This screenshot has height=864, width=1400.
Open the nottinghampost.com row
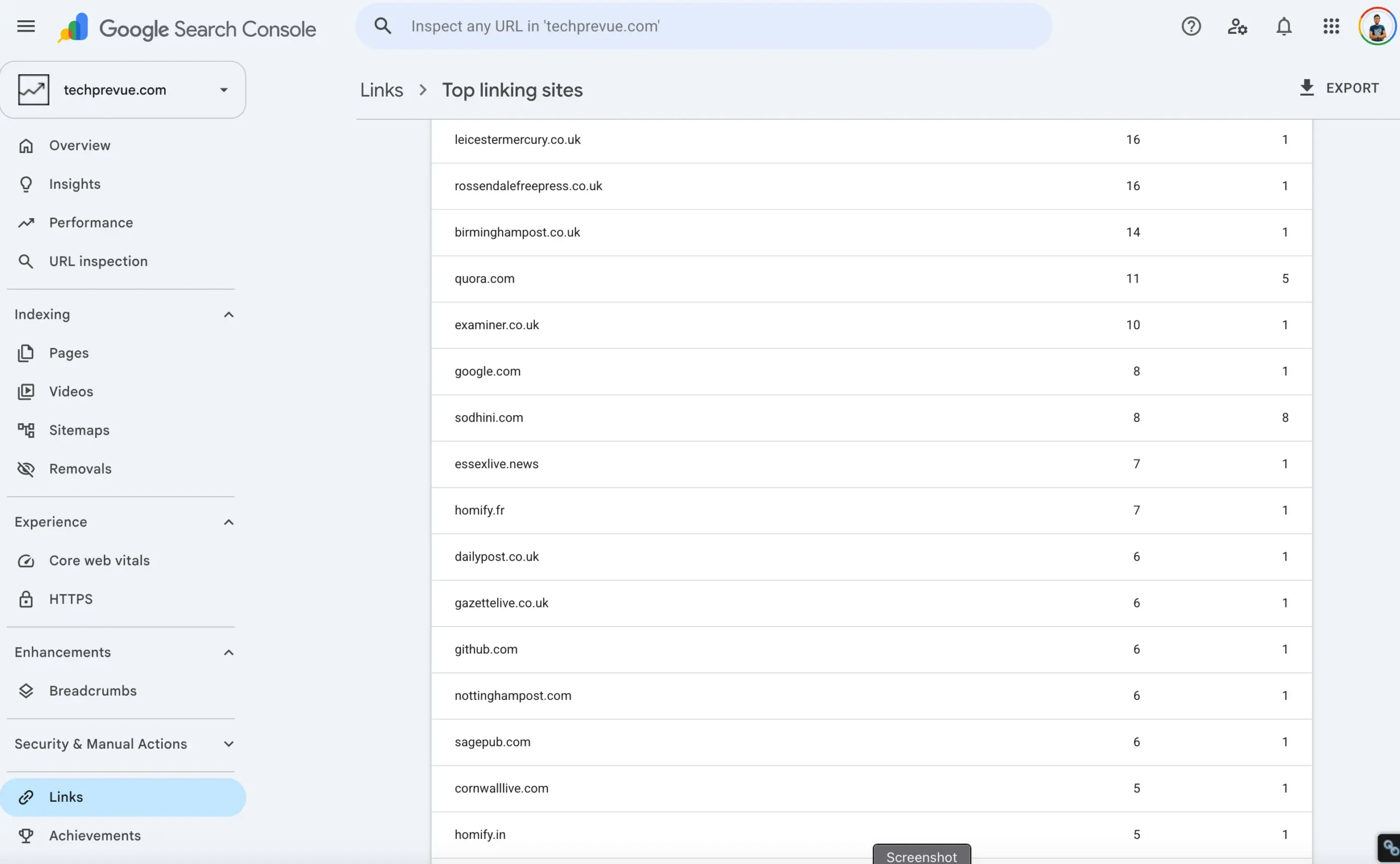point(871,696)
